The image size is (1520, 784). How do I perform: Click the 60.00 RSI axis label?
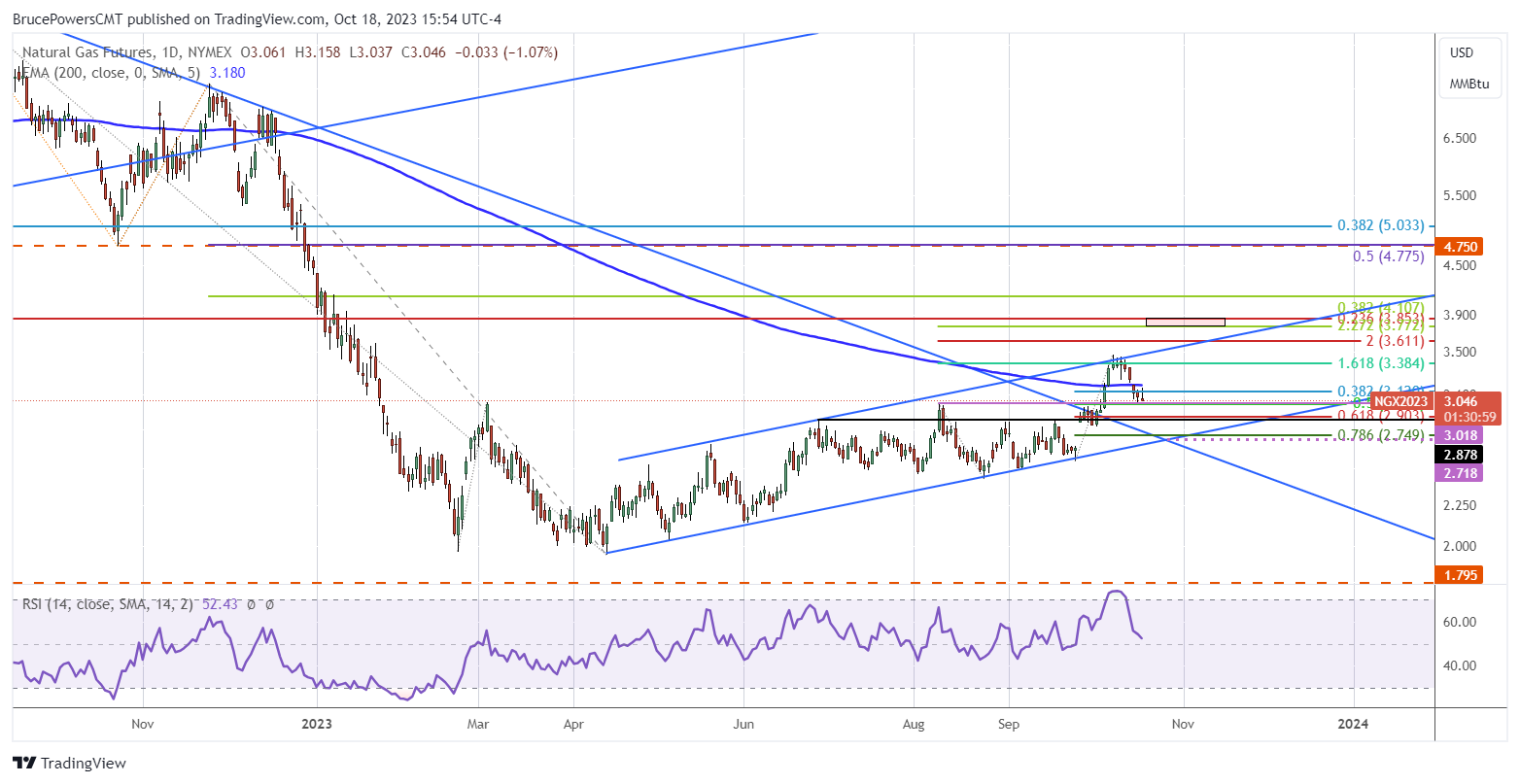click(1461, 622)
